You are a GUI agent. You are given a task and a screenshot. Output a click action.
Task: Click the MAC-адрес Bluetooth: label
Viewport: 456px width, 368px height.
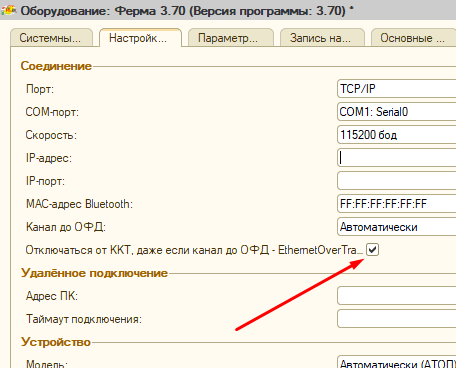(x=79, y=204)
